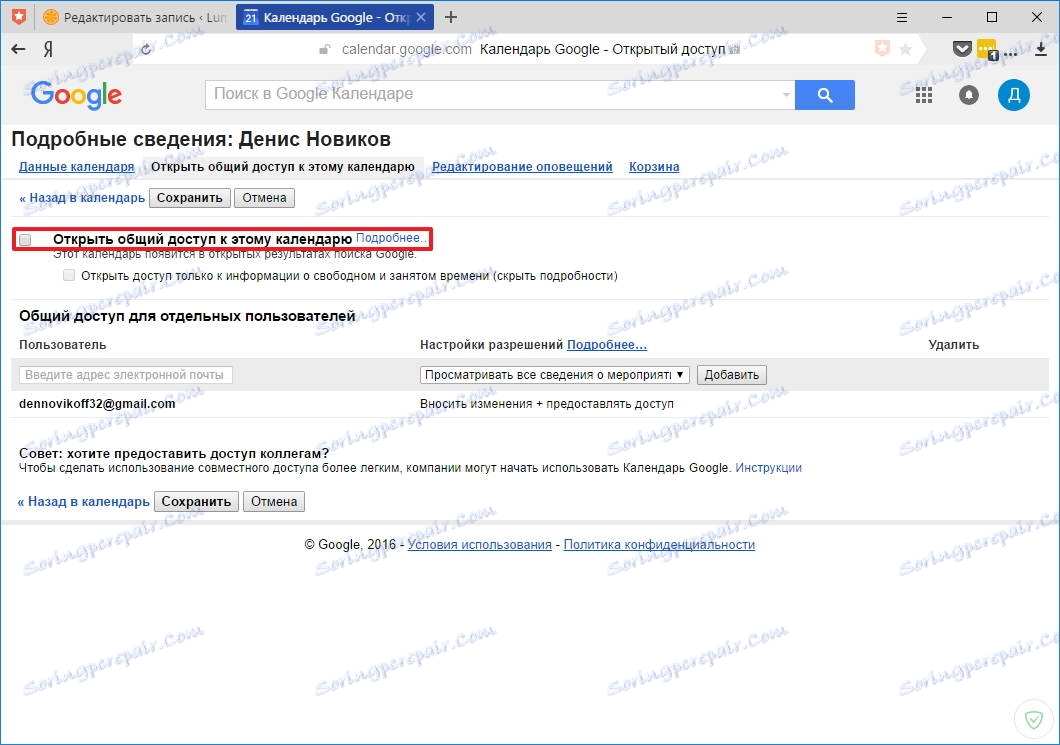Focus the email address input field

tap(126, 375)
